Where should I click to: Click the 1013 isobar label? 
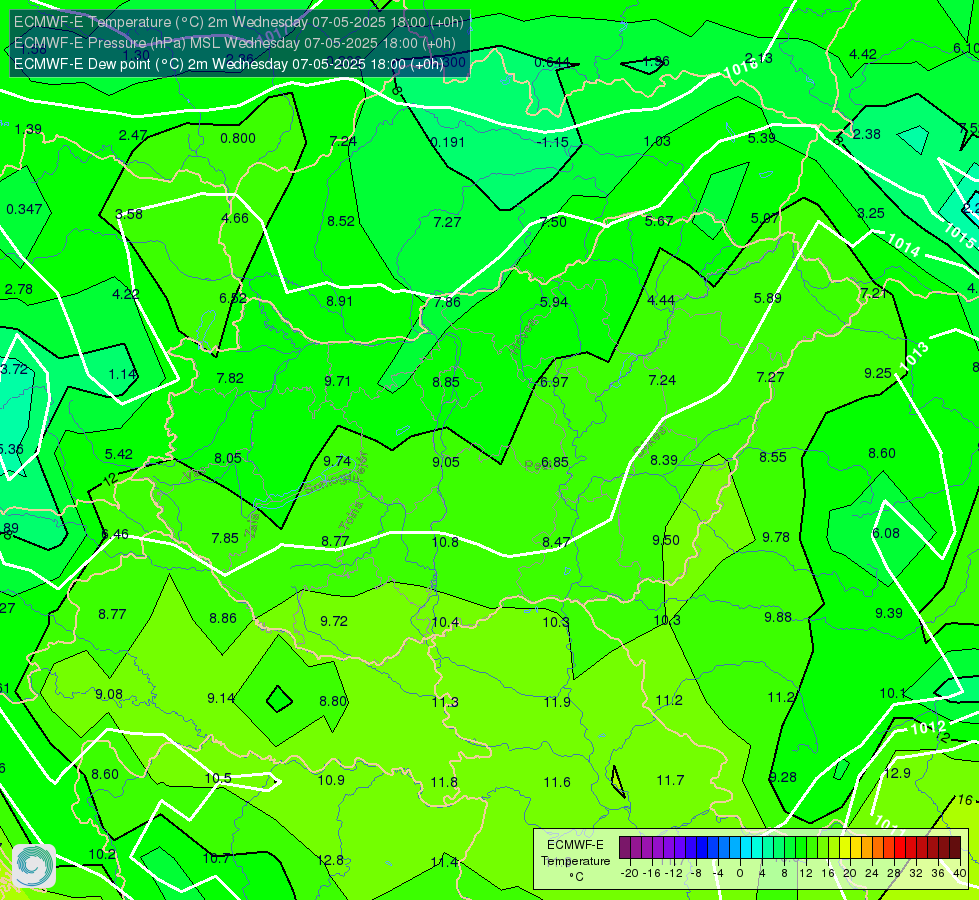click(x=914, y=355)
